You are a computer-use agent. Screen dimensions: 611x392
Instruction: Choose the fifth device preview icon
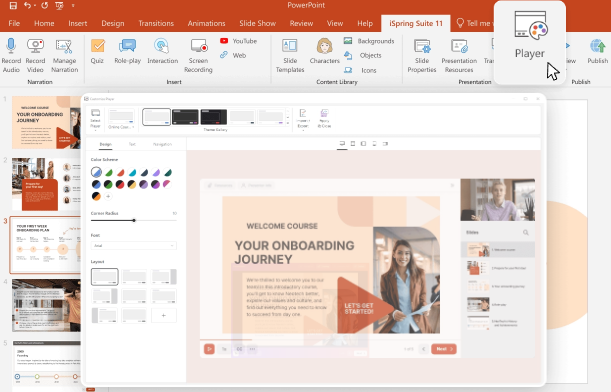pos(385,144)
